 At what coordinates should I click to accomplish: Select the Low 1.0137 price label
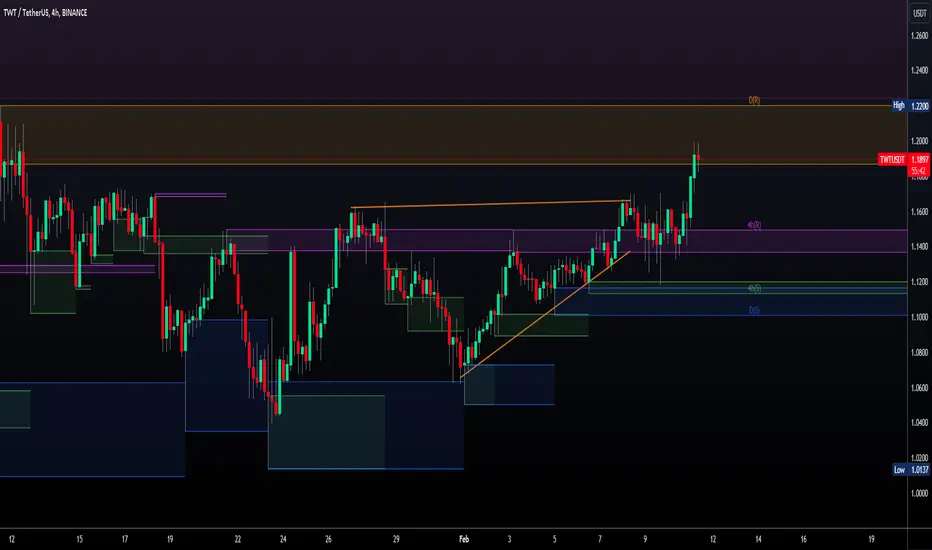coord(911,470)
